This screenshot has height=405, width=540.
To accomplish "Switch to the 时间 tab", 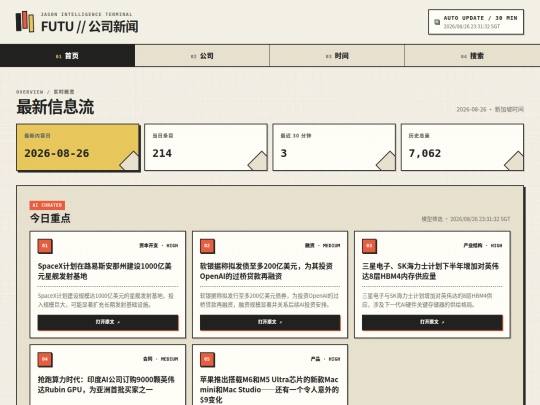I will [337, 55].
